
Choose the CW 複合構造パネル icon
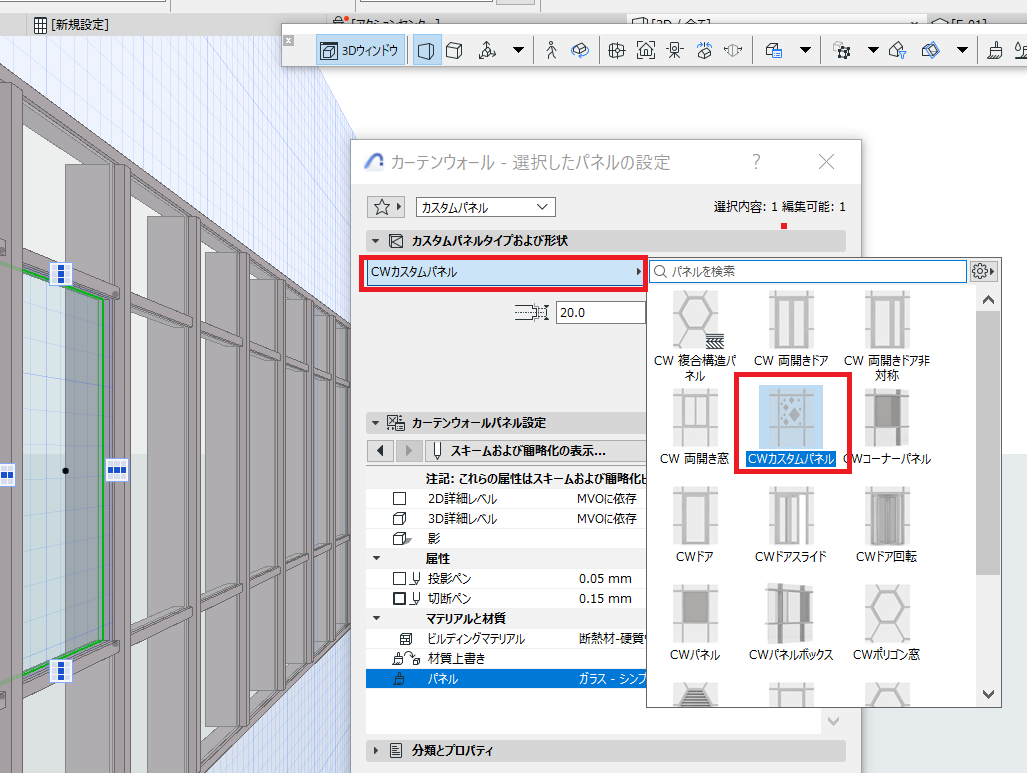coord(695,320)
